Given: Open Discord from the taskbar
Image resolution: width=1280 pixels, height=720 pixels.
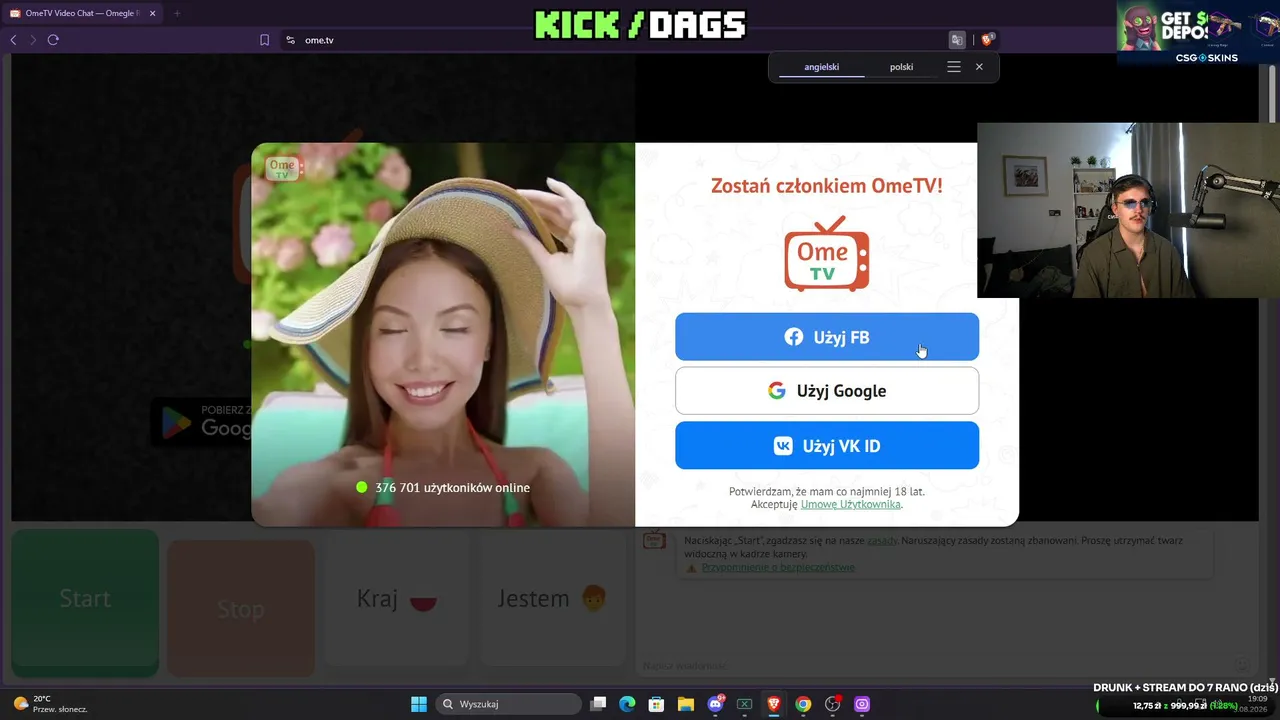Looking at the screenshot, I should click(716, 704).
